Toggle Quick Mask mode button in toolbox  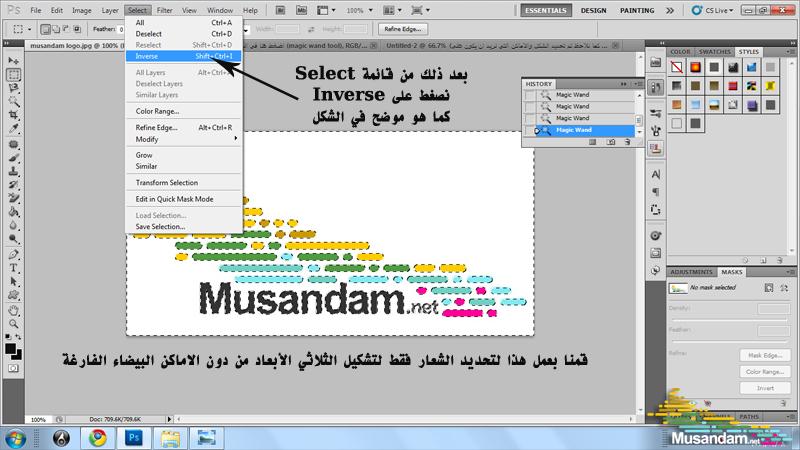[13, 368]
